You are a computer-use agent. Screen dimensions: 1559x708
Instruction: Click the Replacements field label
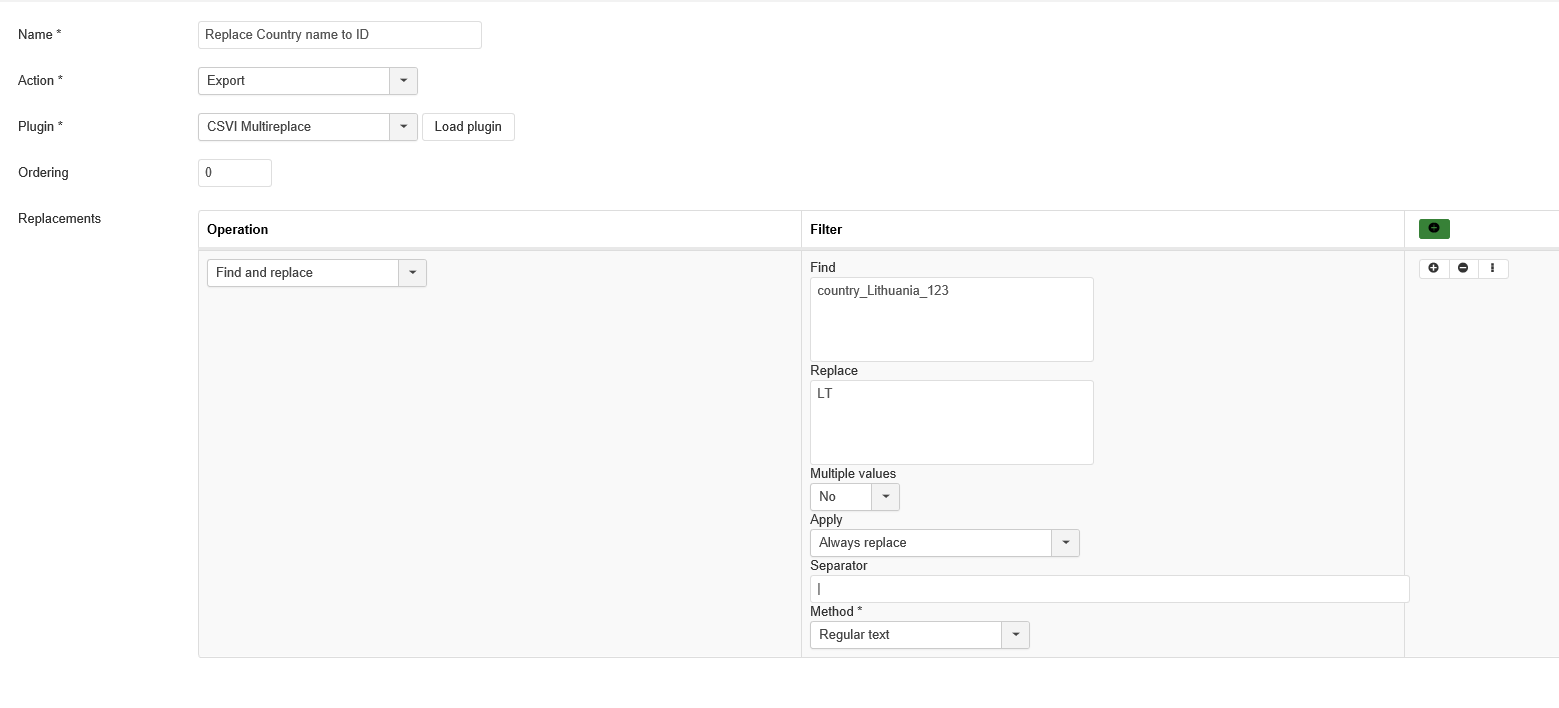[60, 219]
